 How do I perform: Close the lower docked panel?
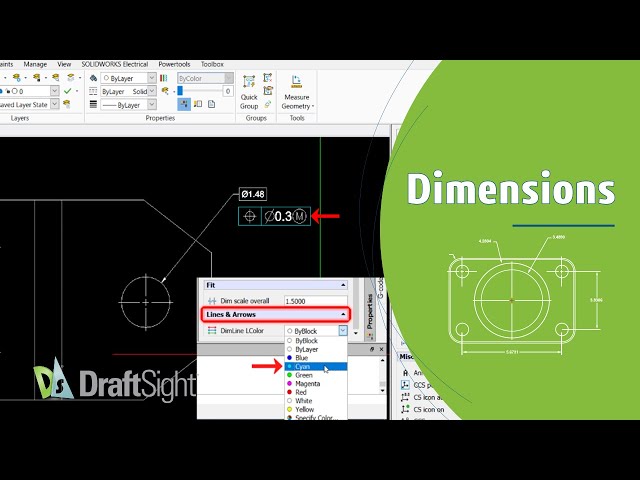(381, 349)
